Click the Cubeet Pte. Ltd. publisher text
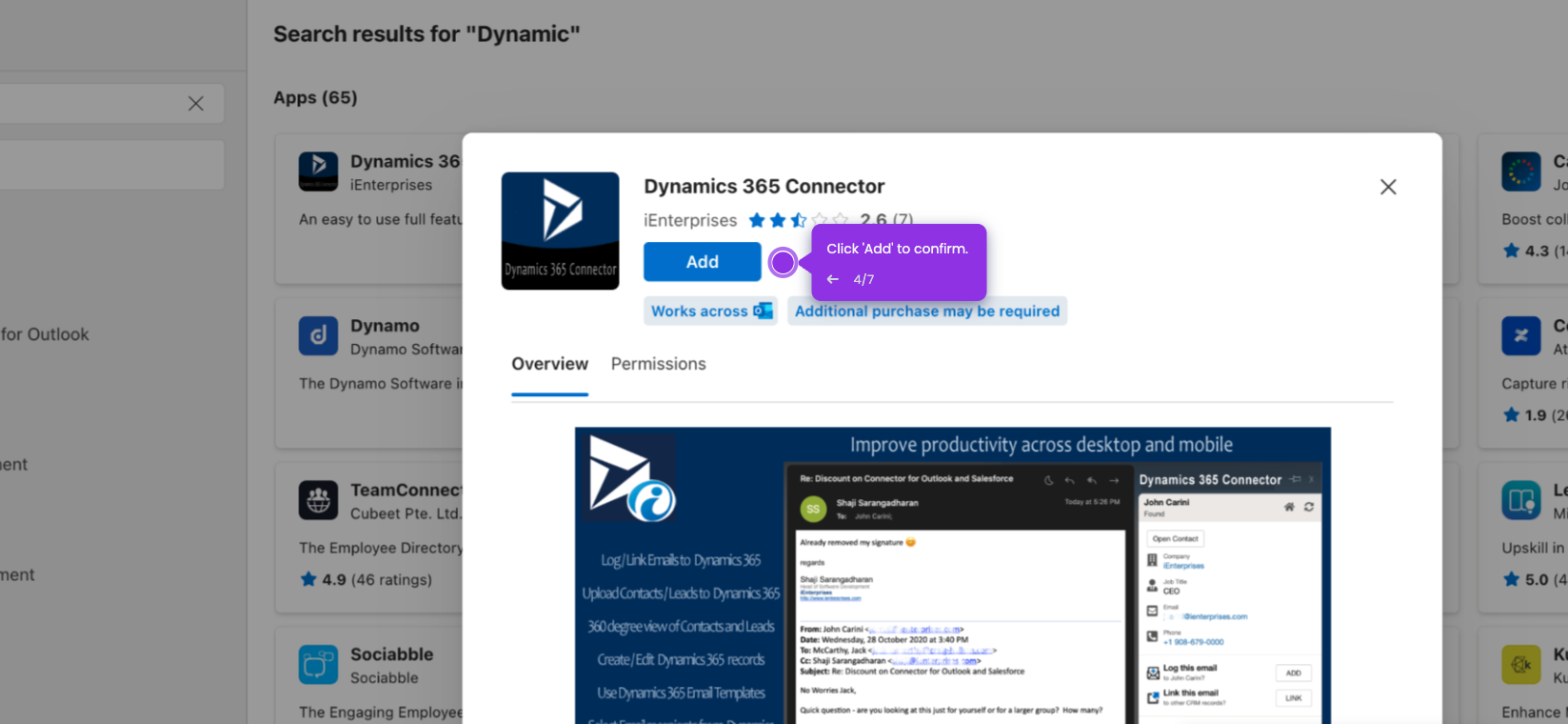Viewport: 1568px width, 724px height. (x=406, y=513)
